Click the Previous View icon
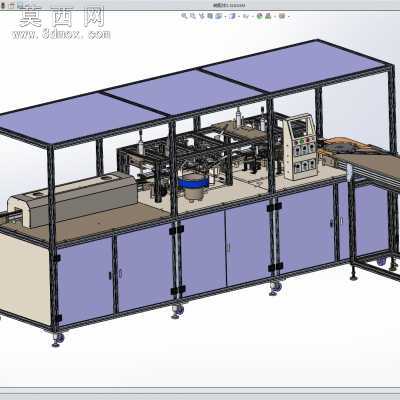The width and height of the screenshot is (400, 400). tap(201, 16)
